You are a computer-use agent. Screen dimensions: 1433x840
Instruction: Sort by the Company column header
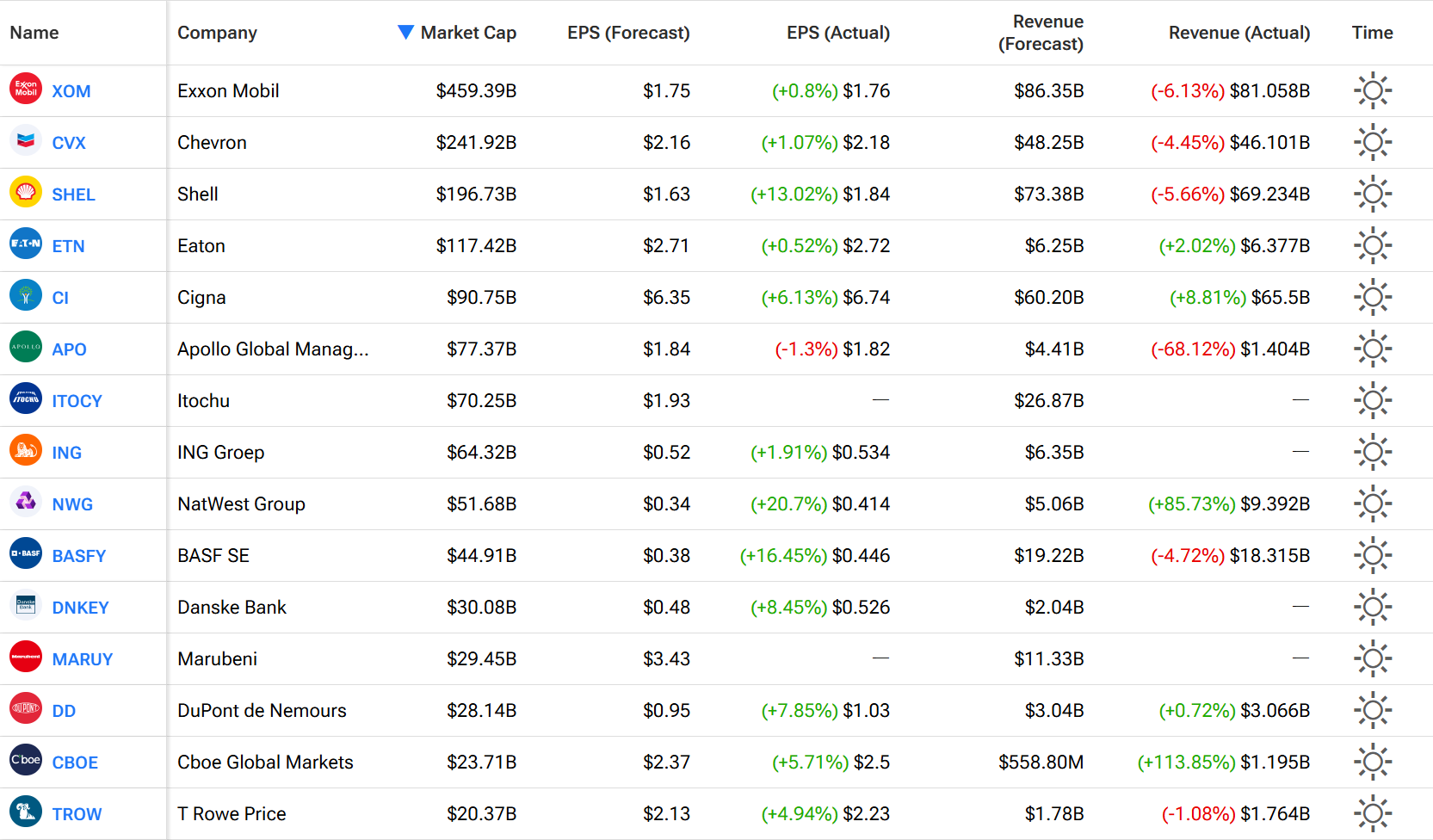[x=217, y=33]
